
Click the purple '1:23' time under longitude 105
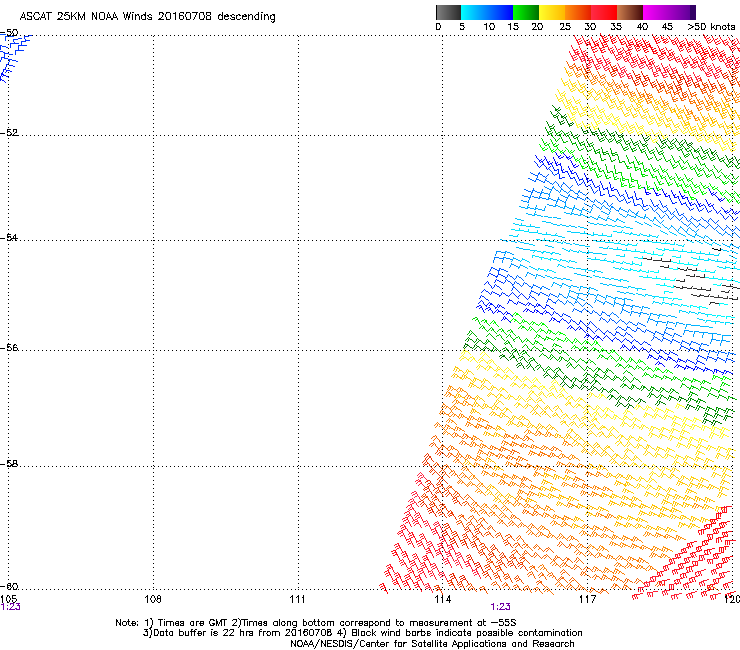10,607
